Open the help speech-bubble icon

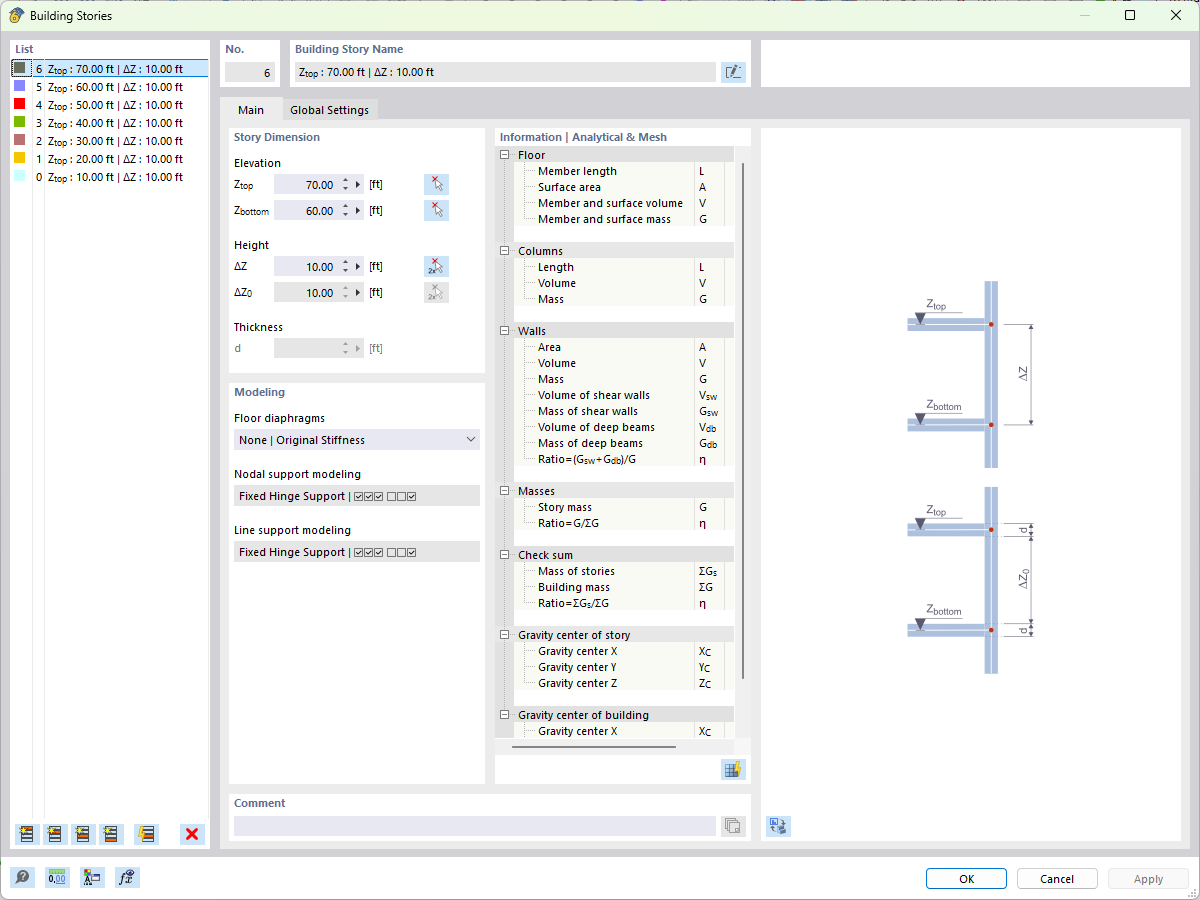[x=22, y=877]
